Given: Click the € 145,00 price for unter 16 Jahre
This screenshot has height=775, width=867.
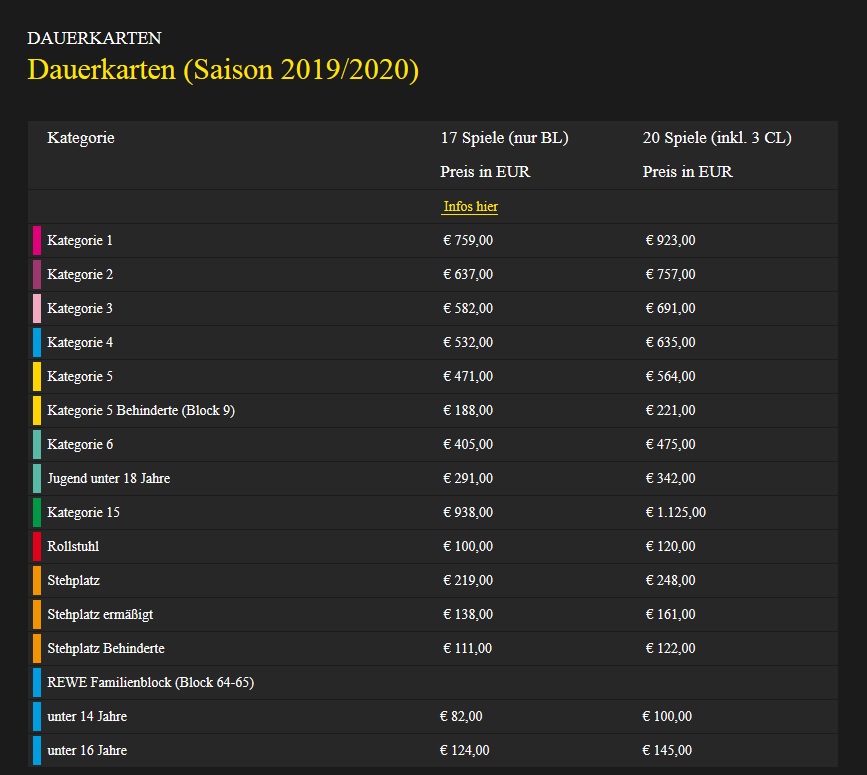Looking at the screenshot, I should point(667,750).
